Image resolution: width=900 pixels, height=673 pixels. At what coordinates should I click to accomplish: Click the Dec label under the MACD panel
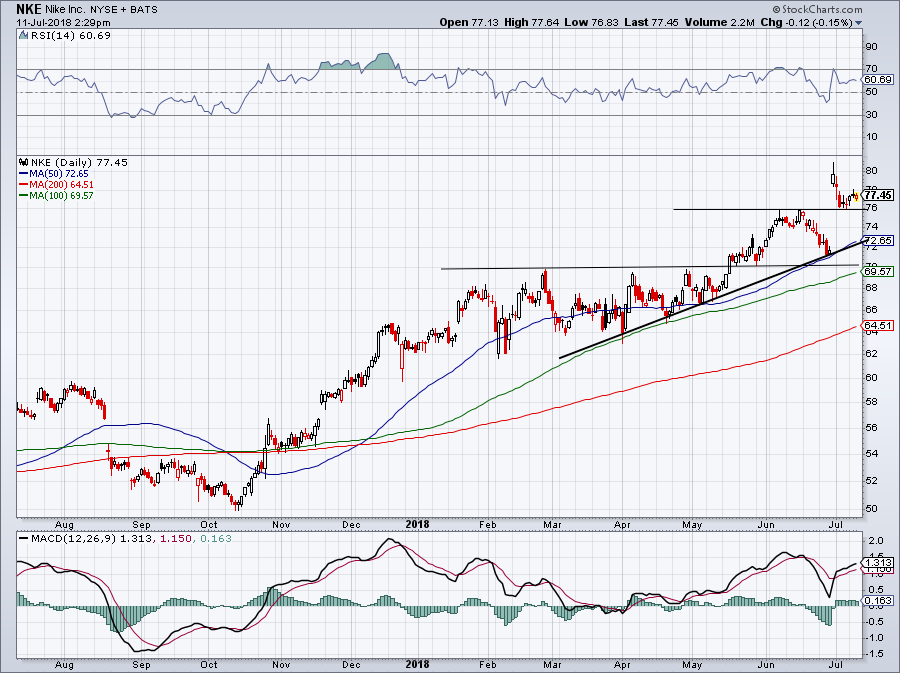(351, 665)
